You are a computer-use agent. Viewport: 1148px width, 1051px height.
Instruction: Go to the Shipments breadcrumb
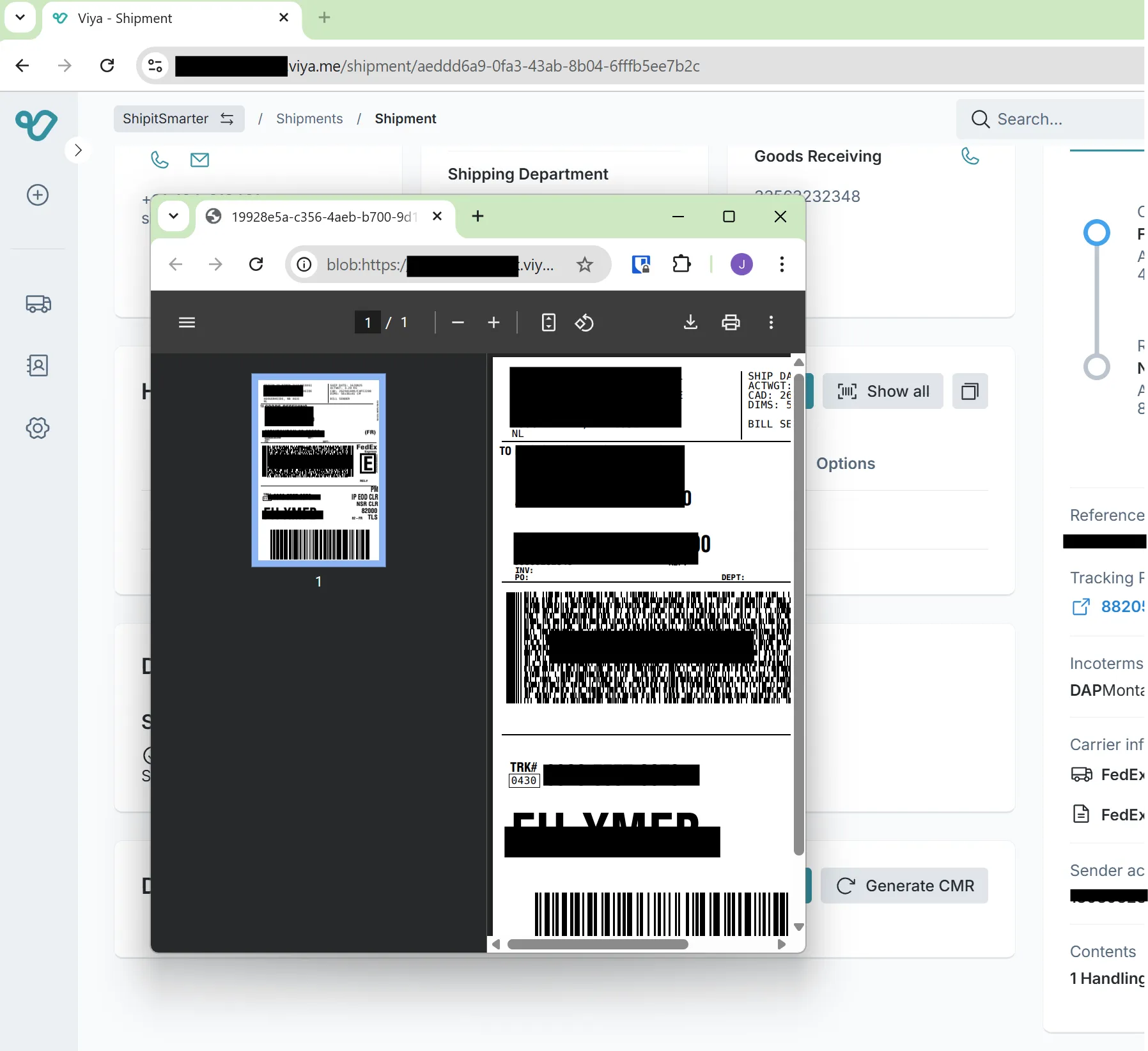click(309, 119)
